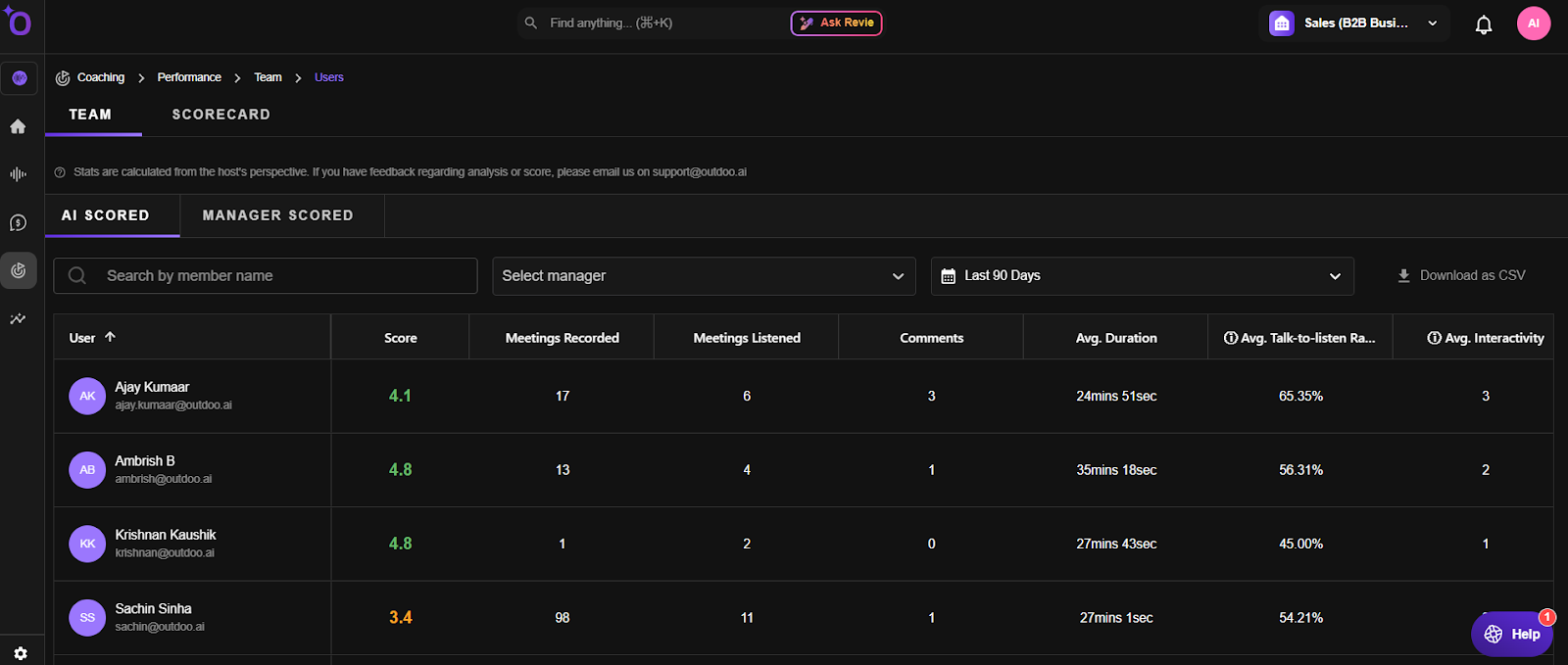Image resolution: width=1568 pixels, height=665 pixels.
Task: Open settings gear in sidebar
Action: tap(21, 653)
